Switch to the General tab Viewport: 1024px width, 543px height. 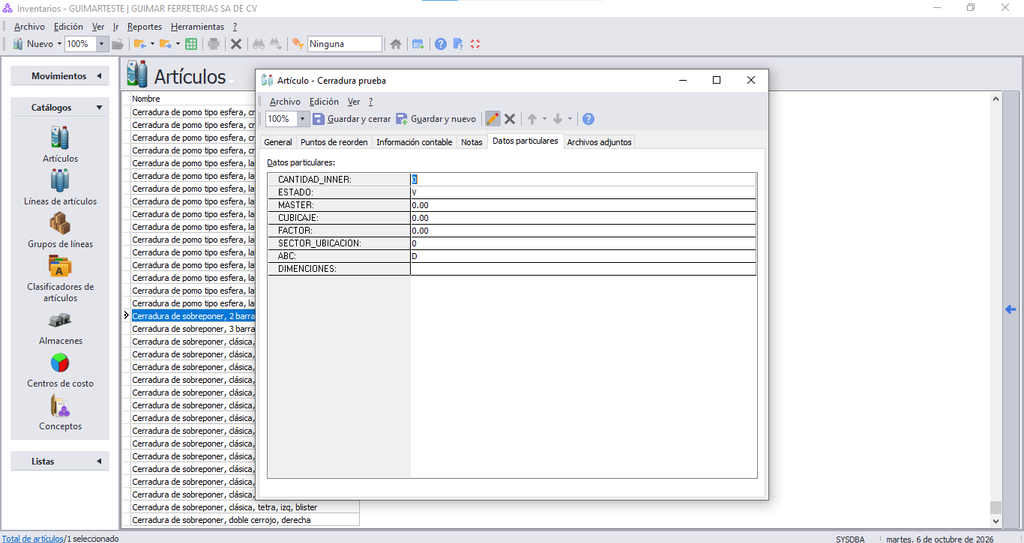278,142
